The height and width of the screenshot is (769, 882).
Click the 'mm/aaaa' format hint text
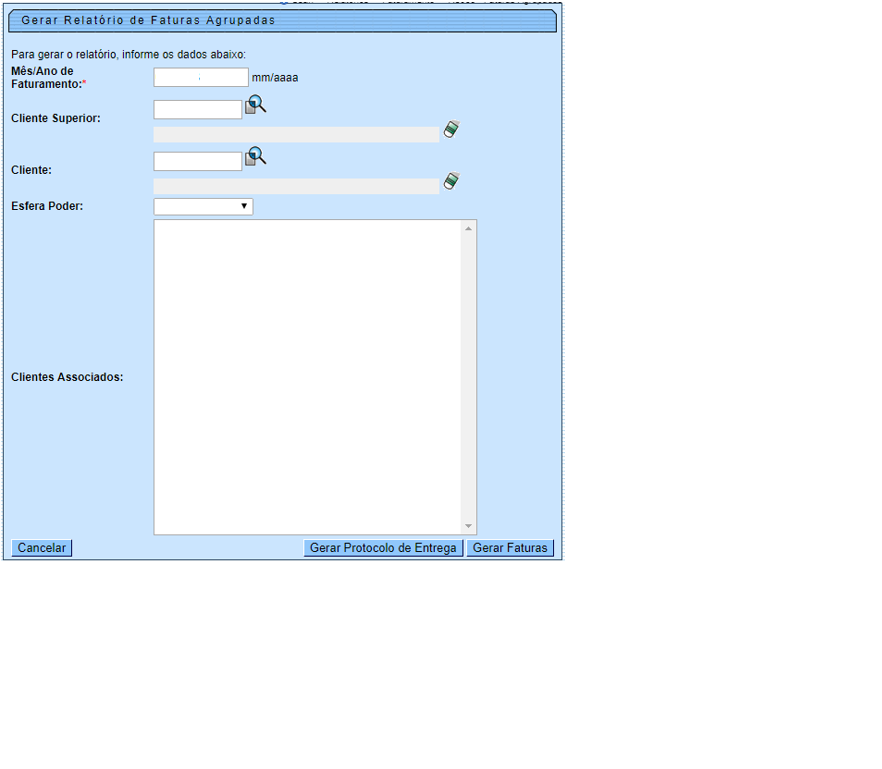coord(275,78)
